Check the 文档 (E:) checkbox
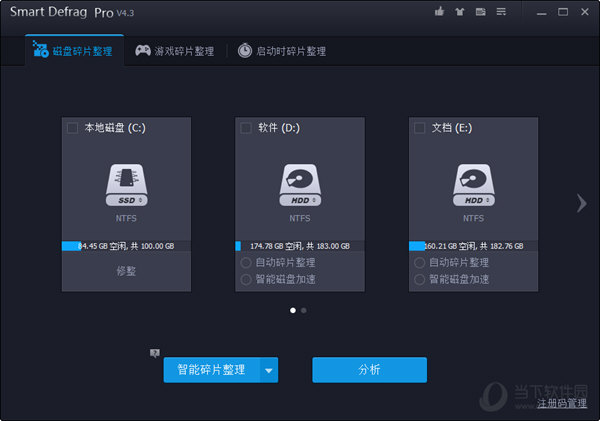The width and height of the screenshot is (600, 421). tap(420, 127)
